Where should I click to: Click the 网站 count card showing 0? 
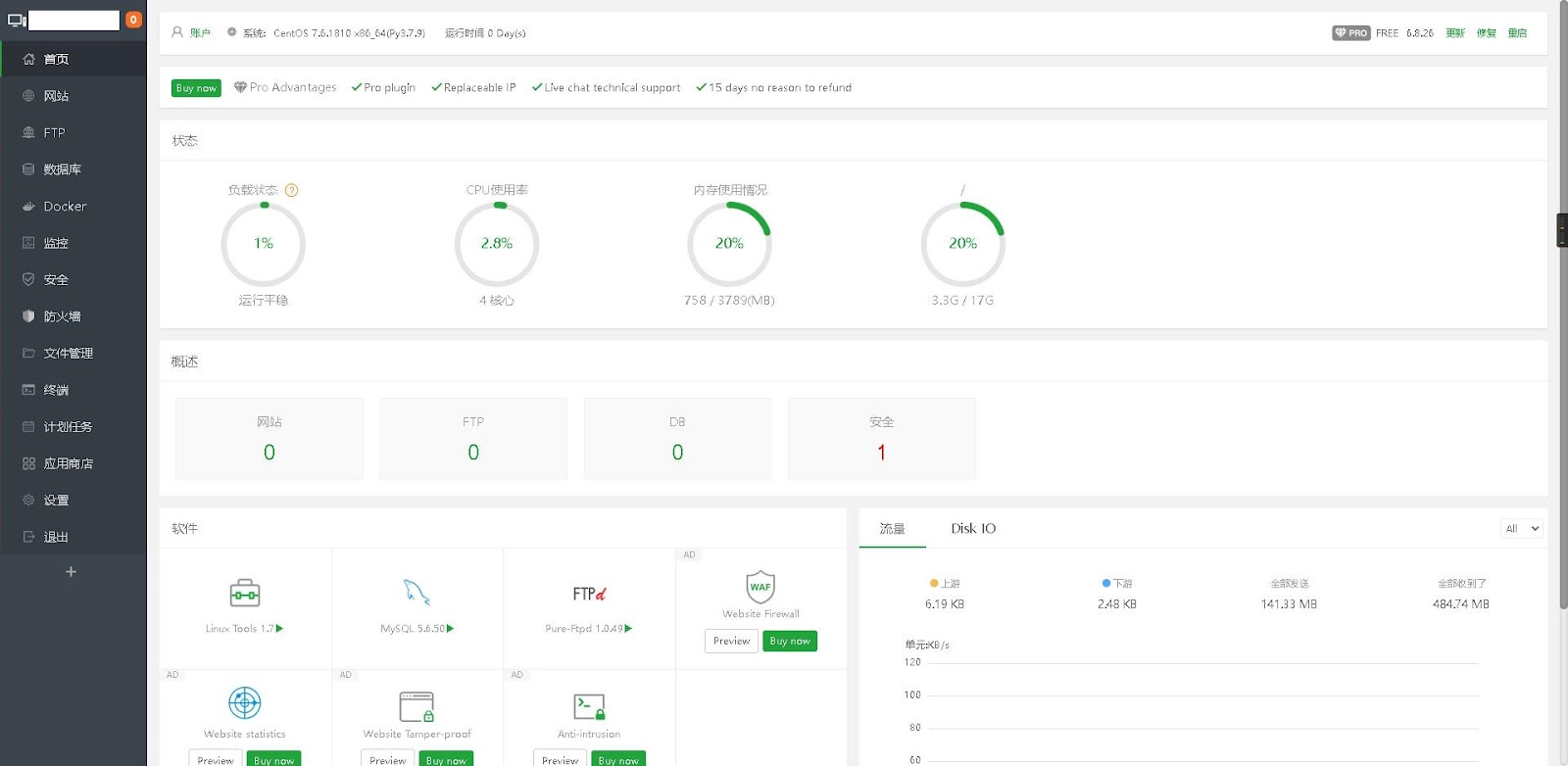pos(269,439)
